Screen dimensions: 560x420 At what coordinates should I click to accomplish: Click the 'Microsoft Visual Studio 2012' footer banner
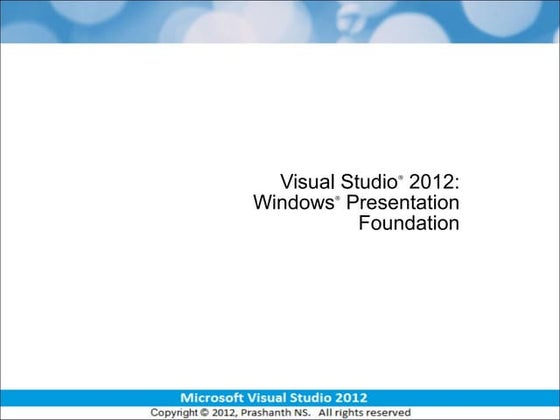(280, 398)
